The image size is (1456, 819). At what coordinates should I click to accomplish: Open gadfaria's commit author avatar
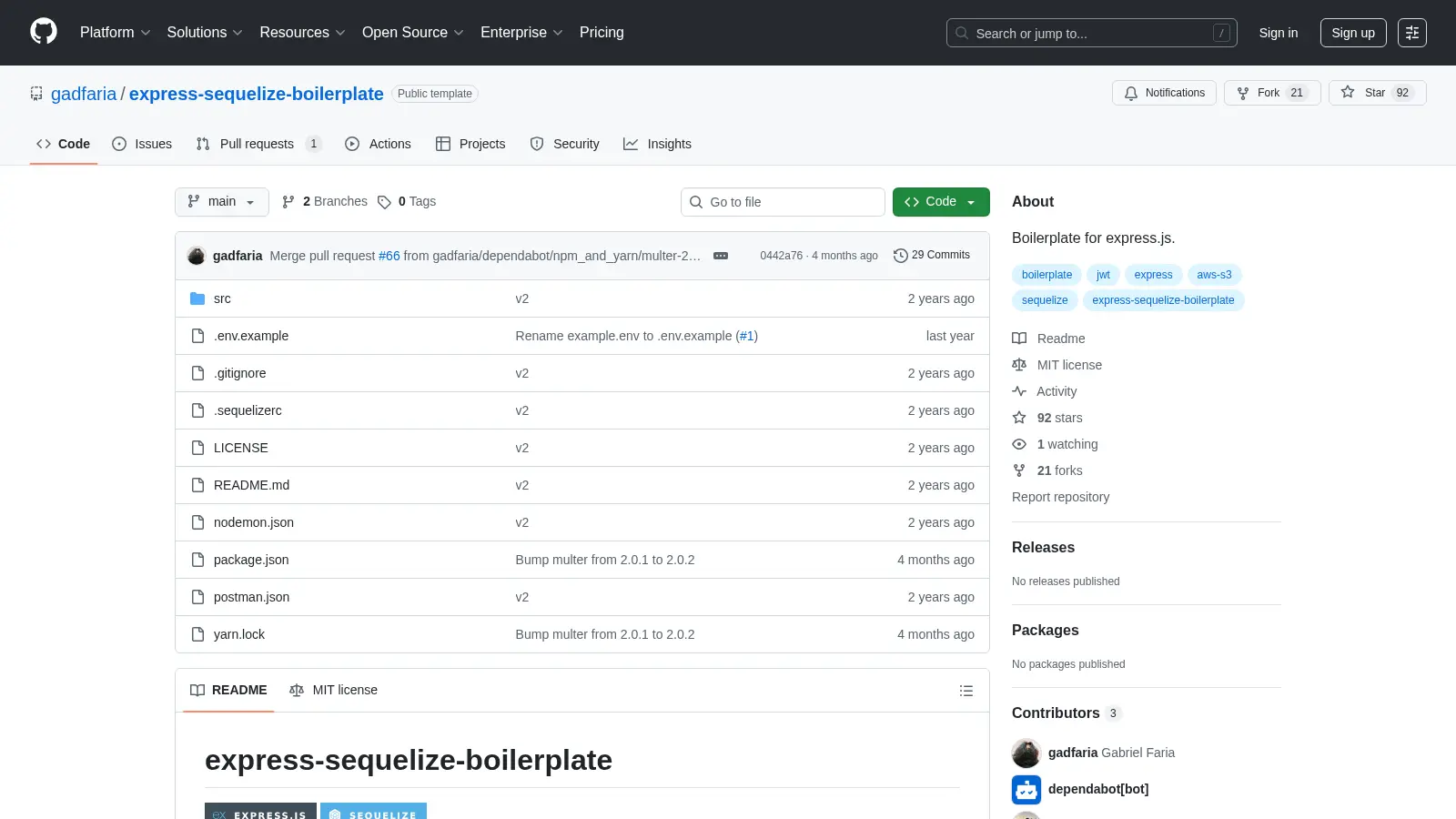click(197, 256)
